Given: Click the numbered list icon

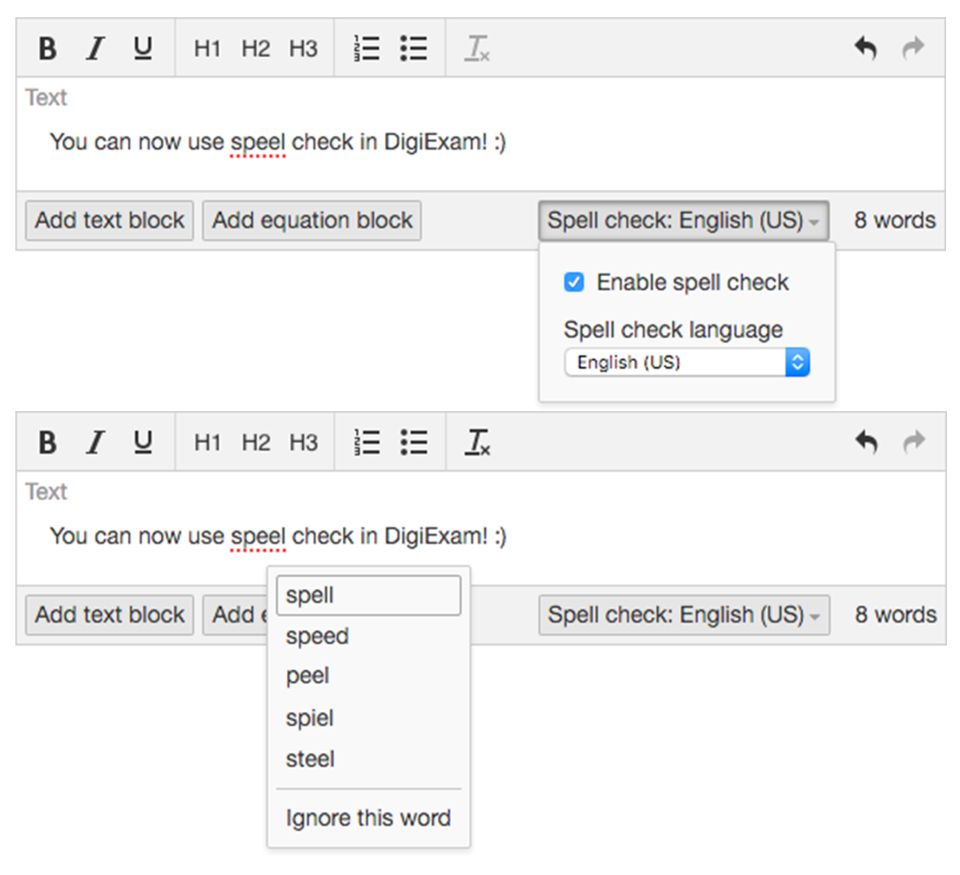Looking at the screenshot, I should [366, 47].
